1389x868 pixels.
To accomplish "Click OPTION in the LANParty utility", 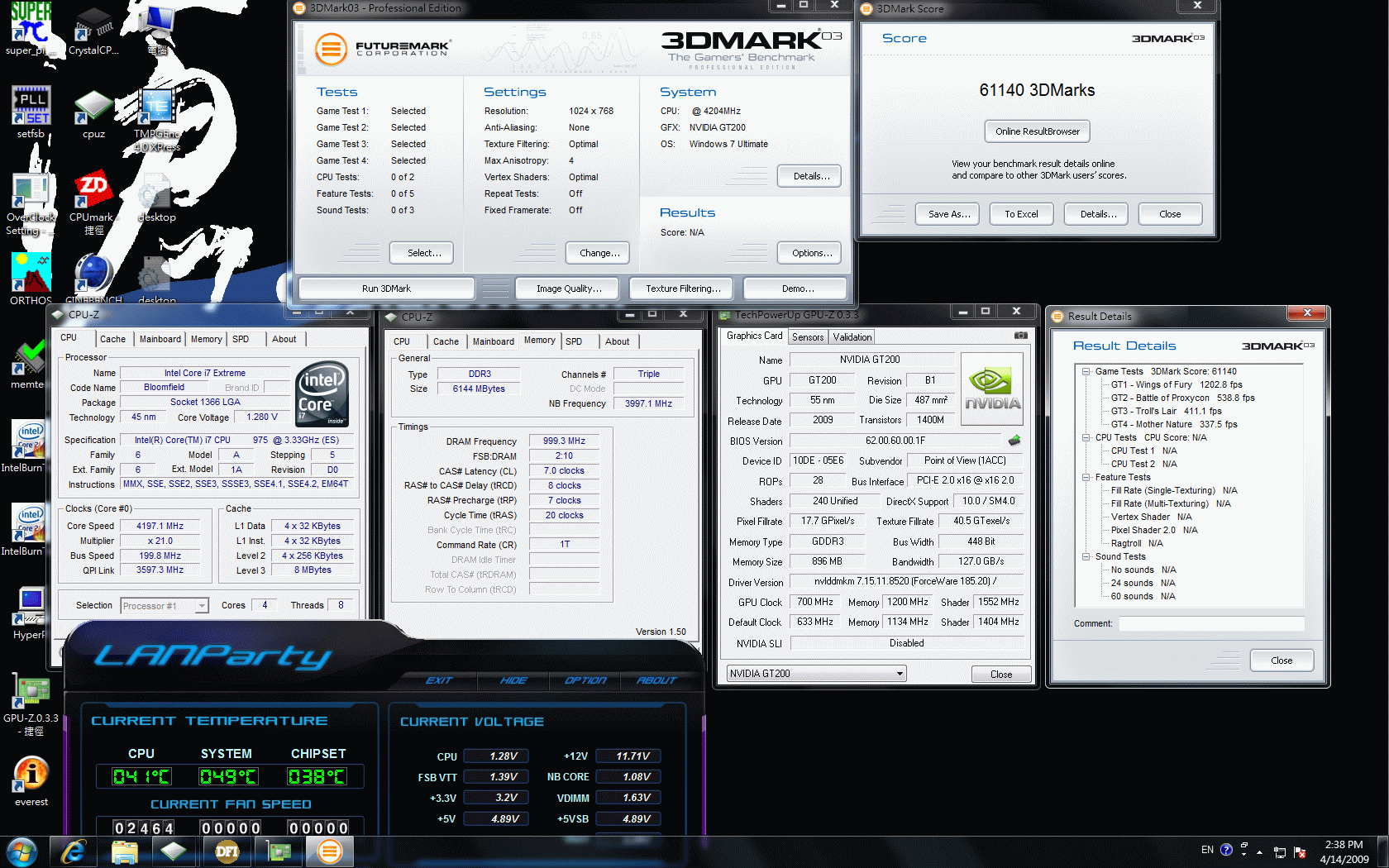I will pos(585,680).
